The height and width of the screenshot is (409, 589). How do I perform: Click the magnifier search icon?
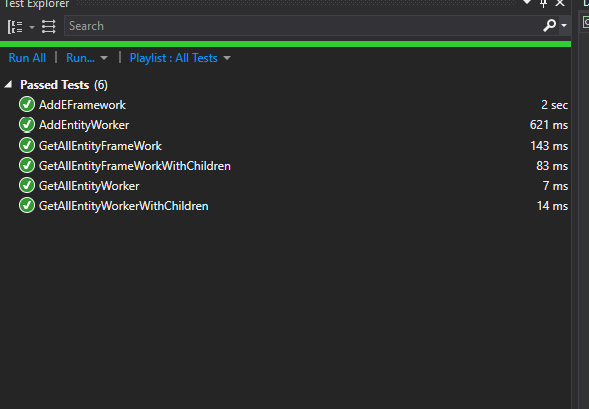click(549, 26)
